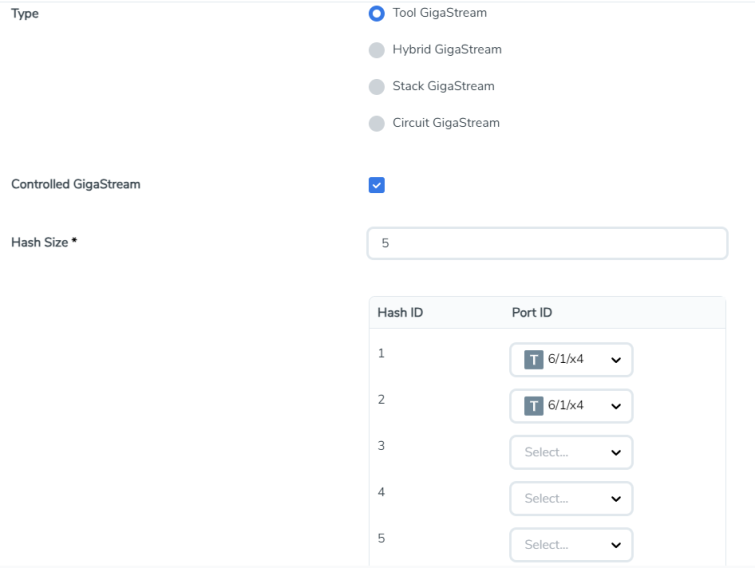This screenshot has height=568, width=755.
Task: Open the 6/1/x4 port value for Hash ID 2
Action: pos(566,406)
